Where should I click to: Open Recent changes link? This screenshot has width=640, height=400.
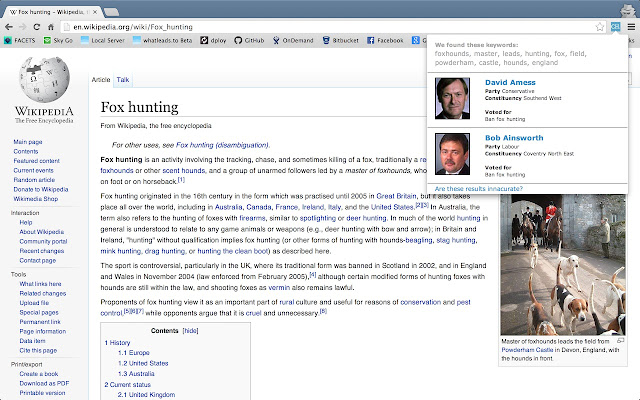coord(42,251)
